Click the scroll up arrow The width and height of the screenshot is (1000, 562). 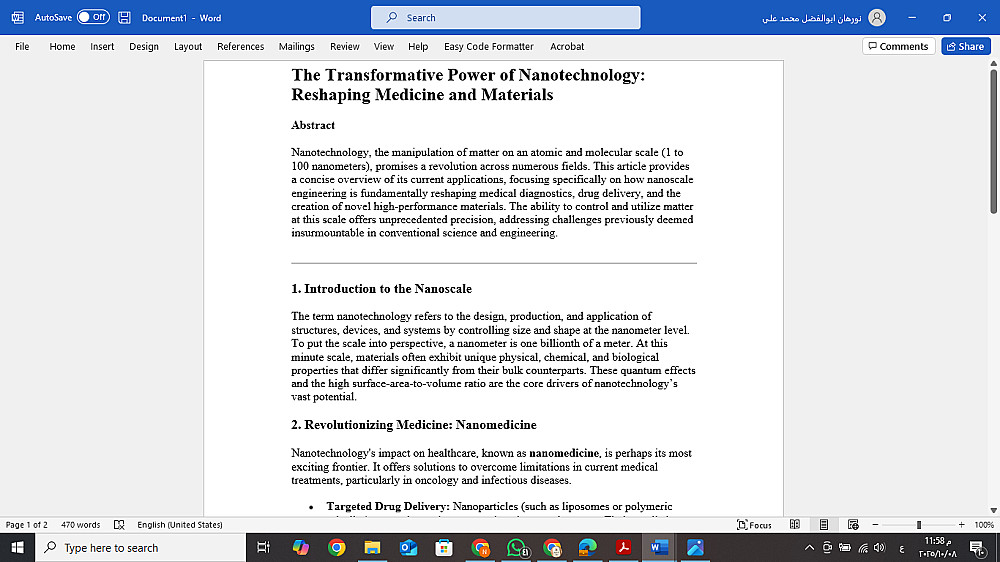tap(994, 64)
